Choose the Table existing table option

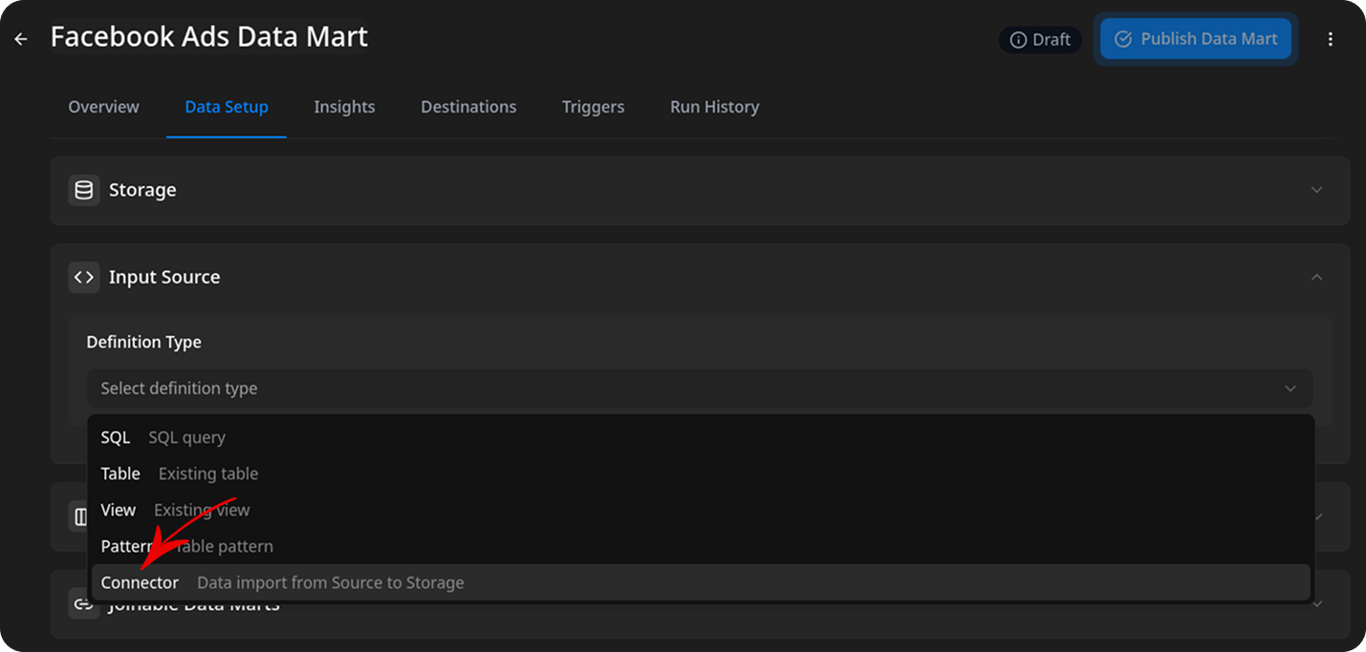click(x=701, y=474)
